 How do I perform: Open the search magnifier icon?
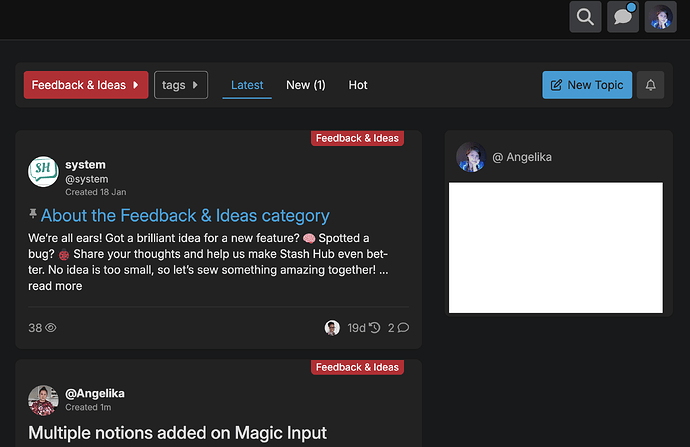pos(586,17)
